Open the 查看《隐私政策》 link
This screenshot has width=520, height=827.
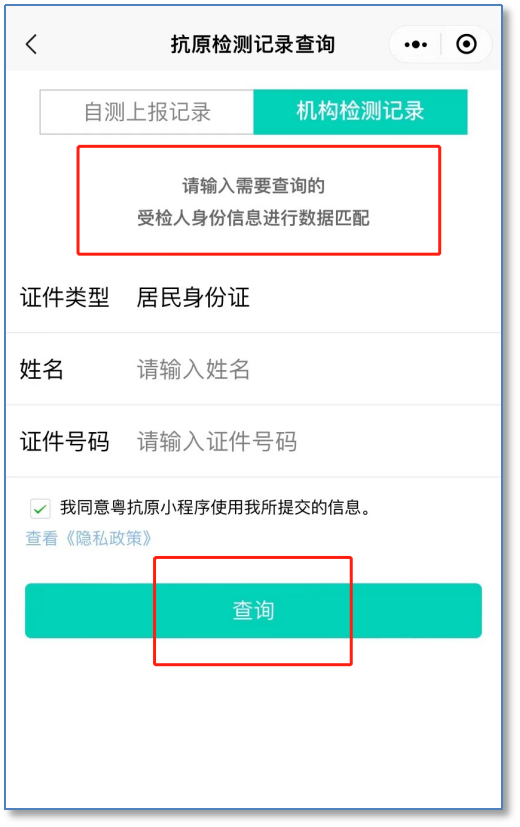pyautogui.click(x=89, y=538)
